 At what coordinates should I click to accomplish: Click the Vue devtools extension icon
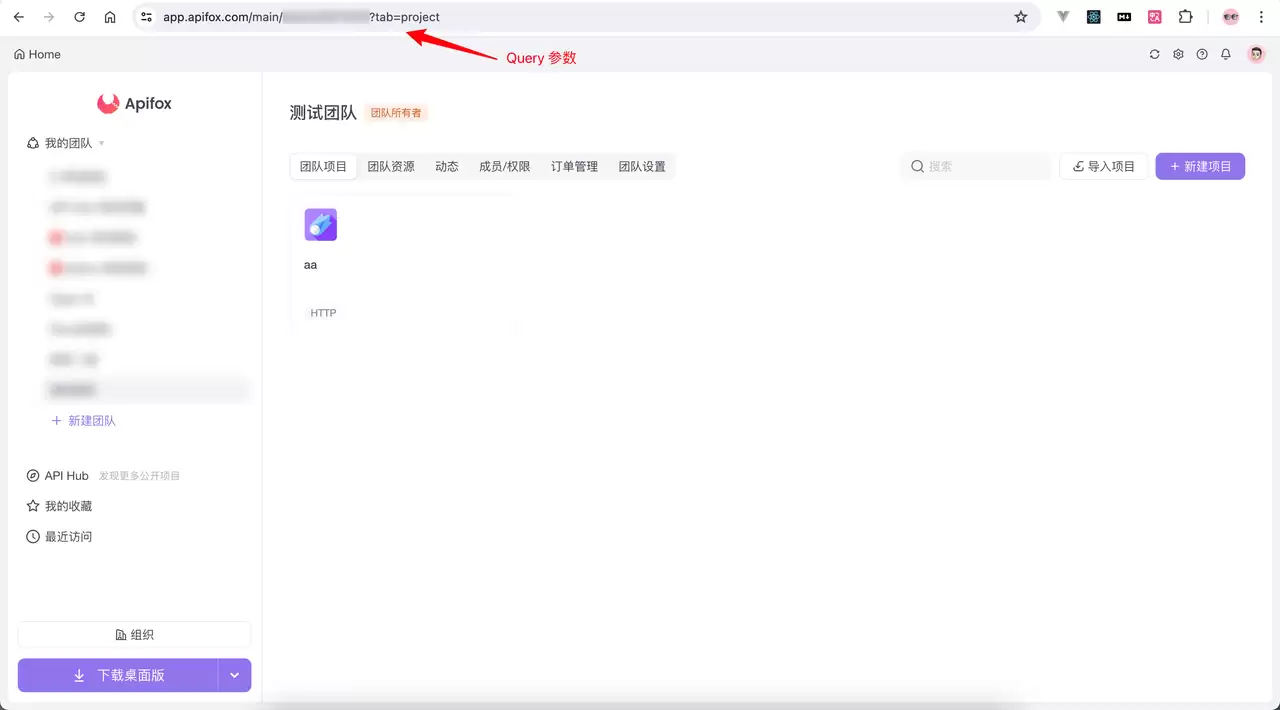(1064, 17)
